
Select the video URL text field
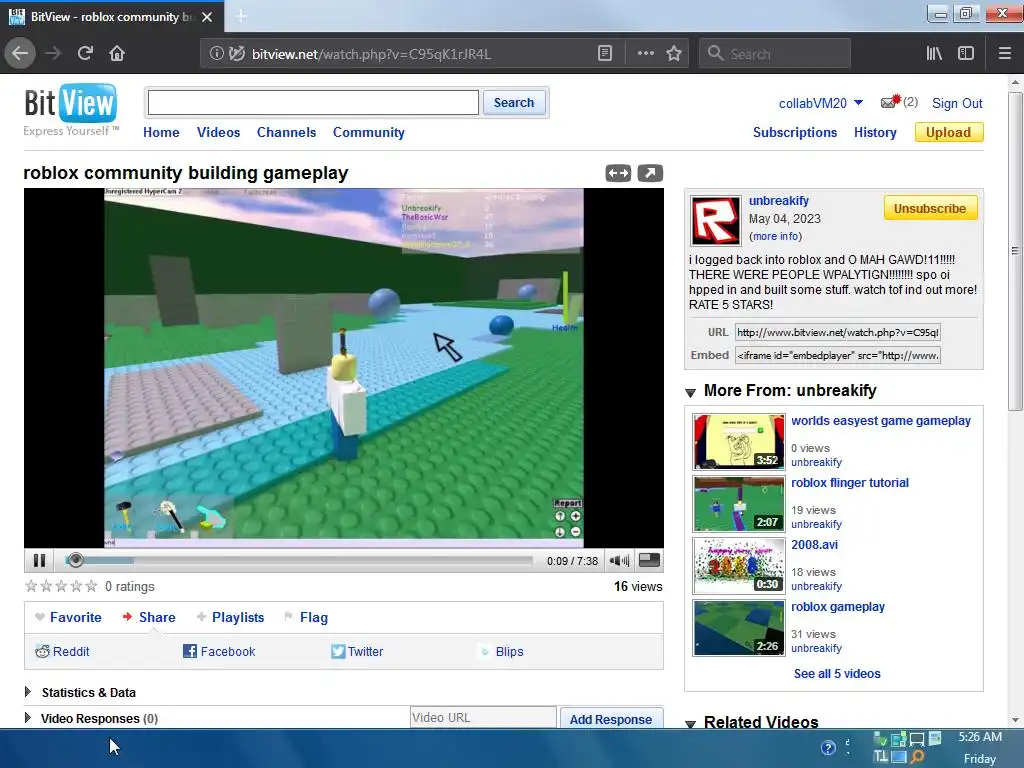(x=837, y=332)
